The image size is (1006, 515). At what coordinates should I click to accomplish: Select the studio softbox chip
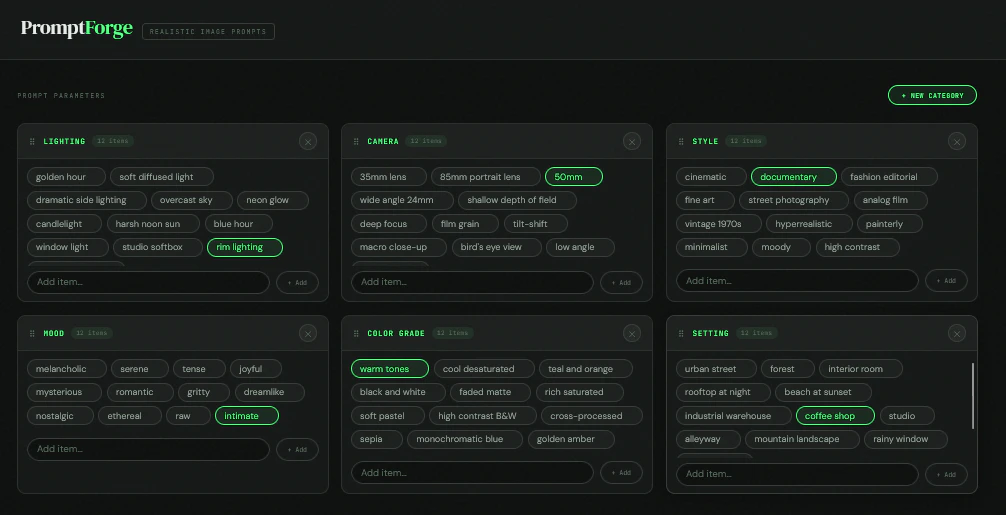coord(158,247)
